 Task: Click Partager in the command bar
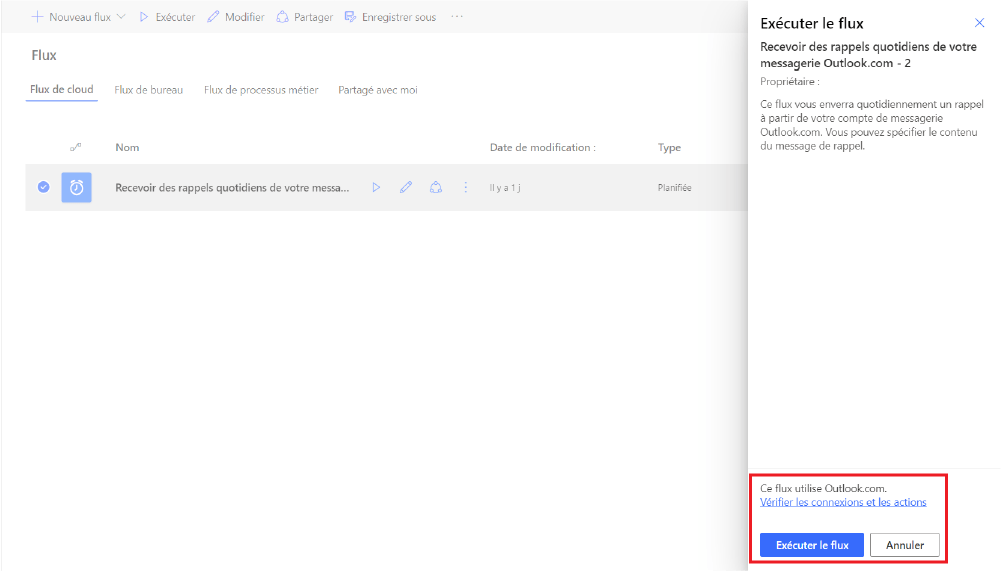point(304,17)
